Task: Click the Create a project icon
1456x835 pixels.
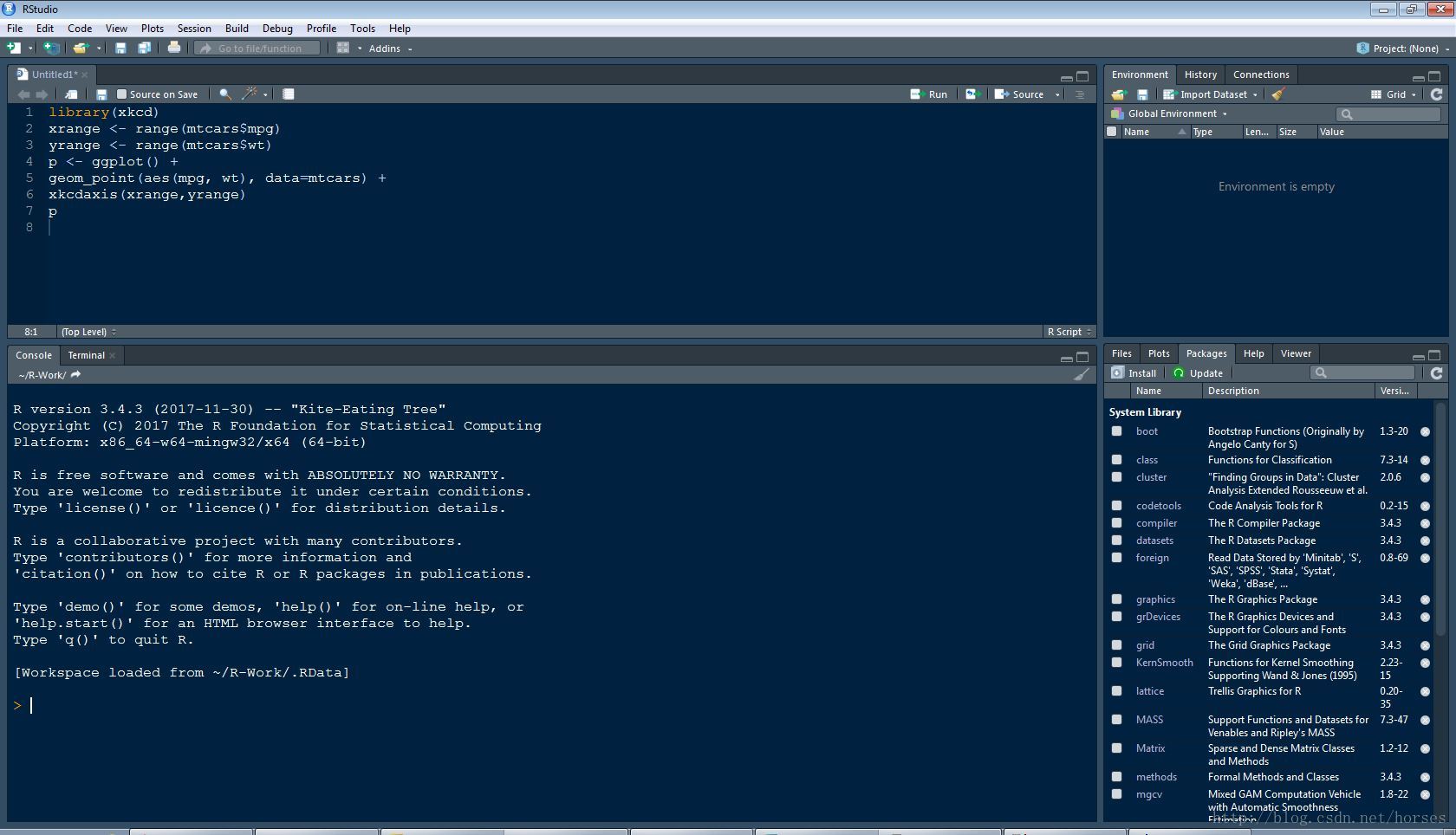Action: click(x=51, y=49)
